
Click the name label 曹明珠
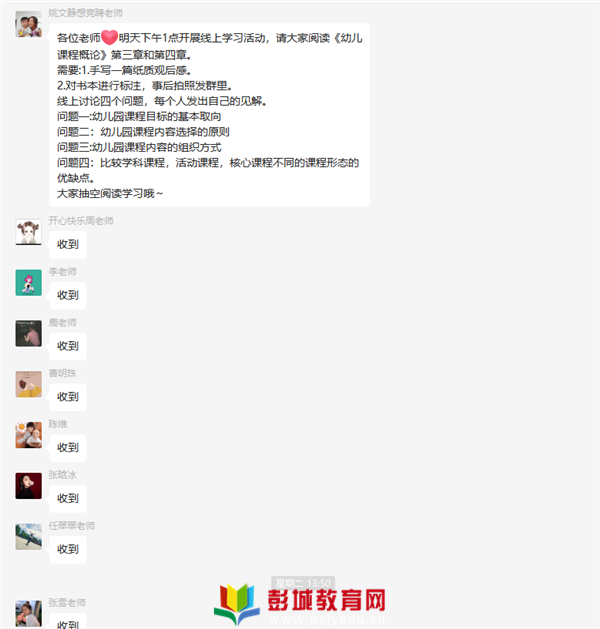click(62, 373)
